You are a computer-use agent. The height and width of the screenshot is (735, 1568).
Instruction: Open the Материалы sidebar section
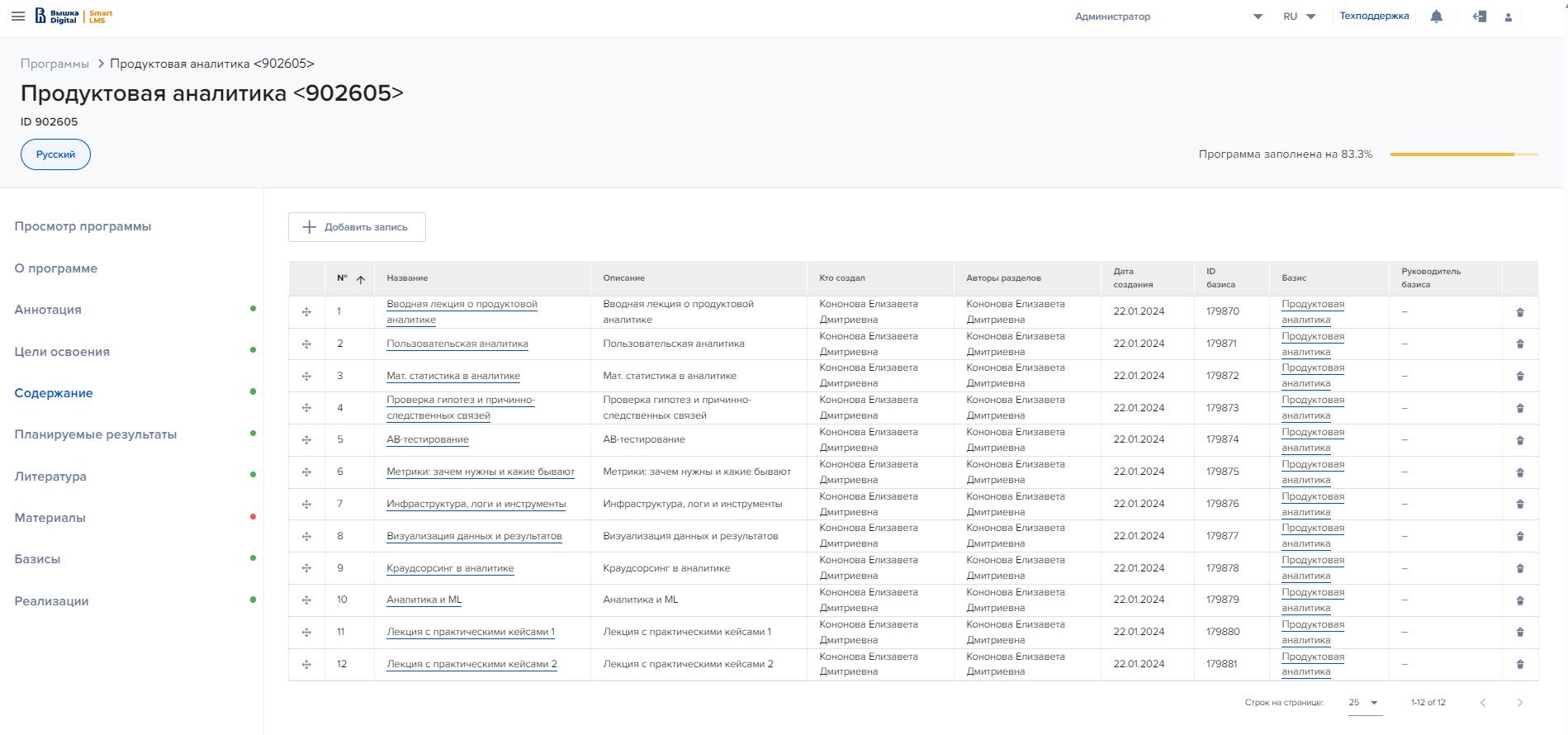(x=50, y=518)
